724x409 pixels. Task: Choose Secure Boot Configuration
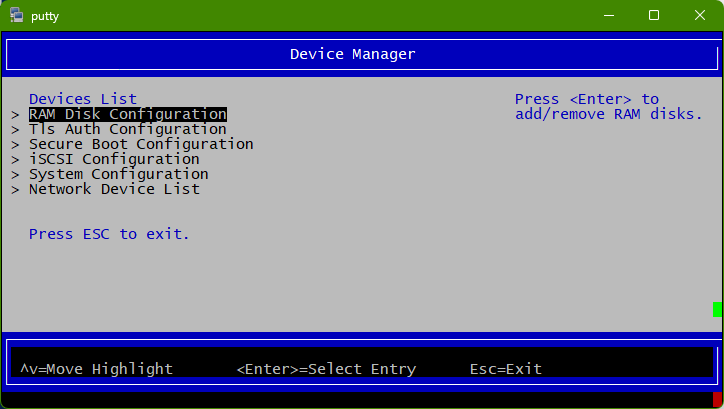[140, 144]
